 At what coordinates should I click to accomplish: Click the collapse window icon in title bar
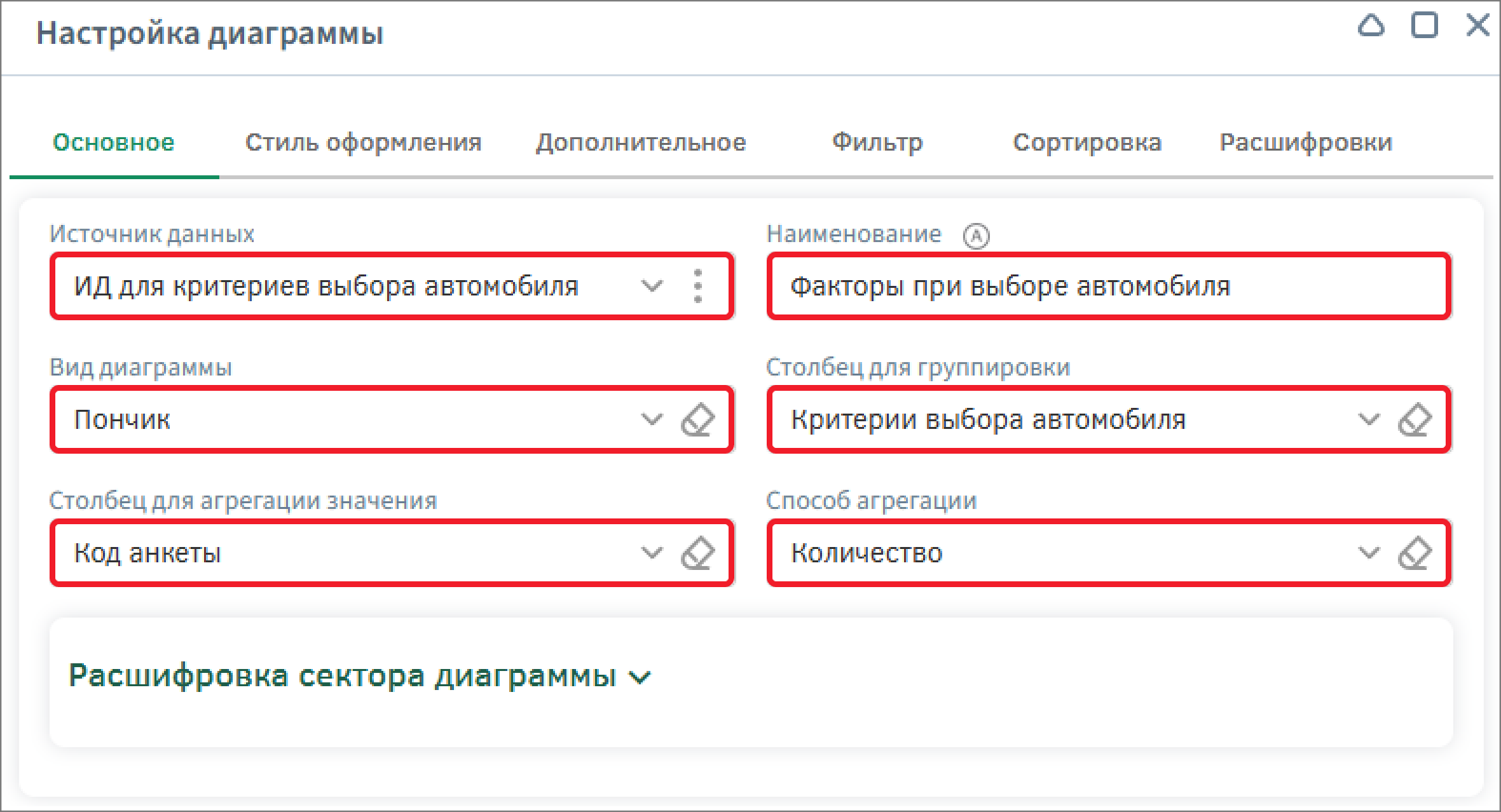click(1370, 26)
